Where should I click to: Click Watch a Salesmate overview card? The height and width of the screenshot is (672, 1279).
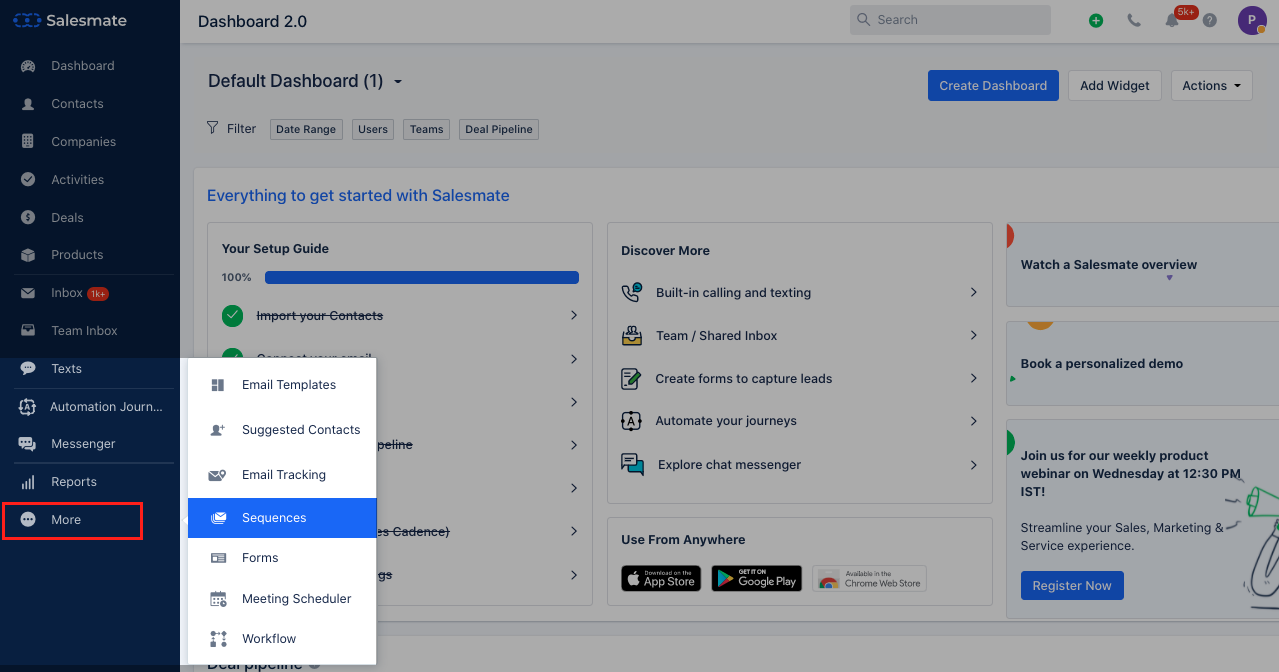[x=1142, y=265]
